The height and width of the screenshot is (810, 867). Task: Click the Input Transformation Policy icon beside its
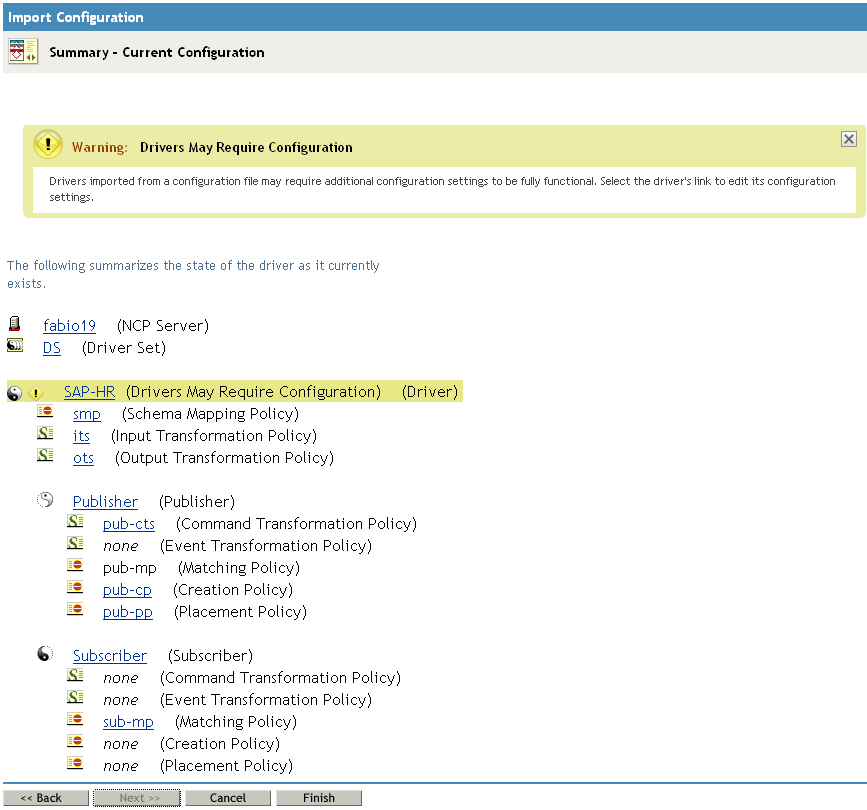[x=45, y=434]
